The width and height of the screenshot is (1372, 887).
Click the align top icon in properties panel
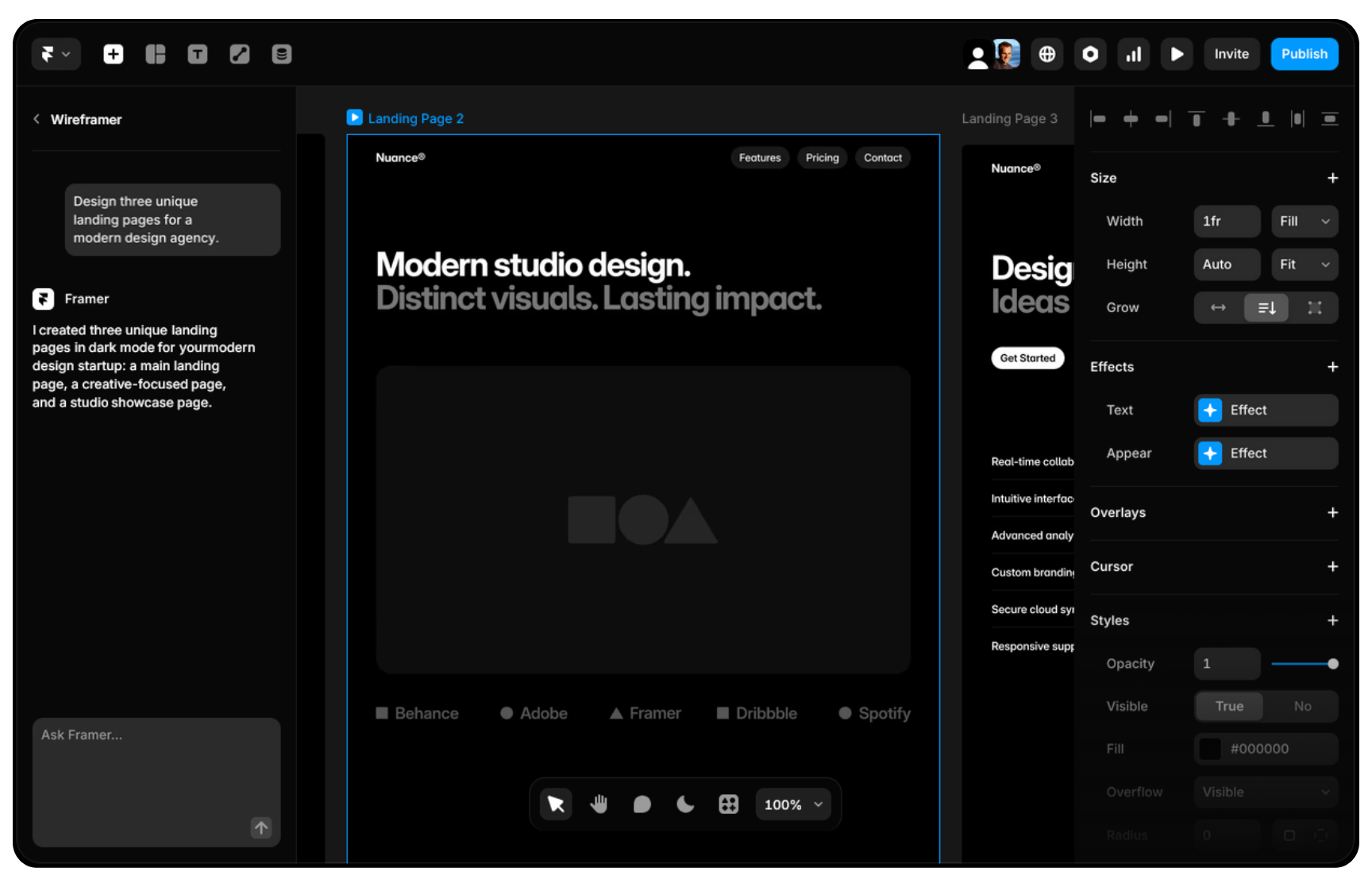pyautogui.click(x=1196, y=118)
